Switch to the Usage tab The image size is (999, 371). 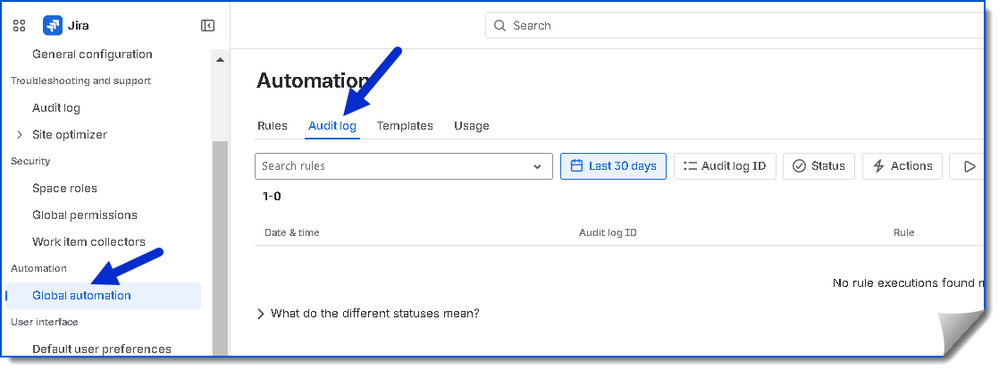click(471, 126)
